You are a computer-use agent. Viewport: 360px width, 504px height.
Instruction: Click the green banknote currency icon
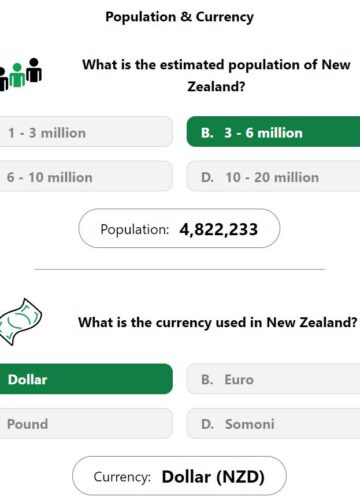pos(20,322)
